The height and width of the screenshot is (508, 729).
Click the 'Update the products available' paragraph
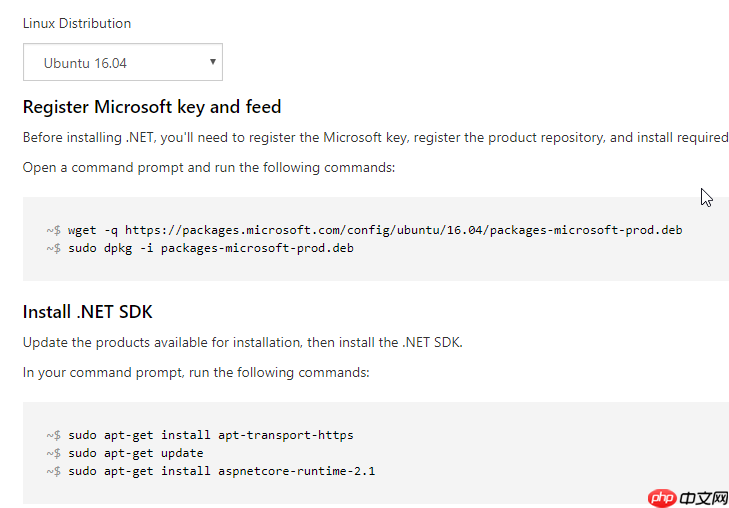pyautogui.click(x=243, y=343)
